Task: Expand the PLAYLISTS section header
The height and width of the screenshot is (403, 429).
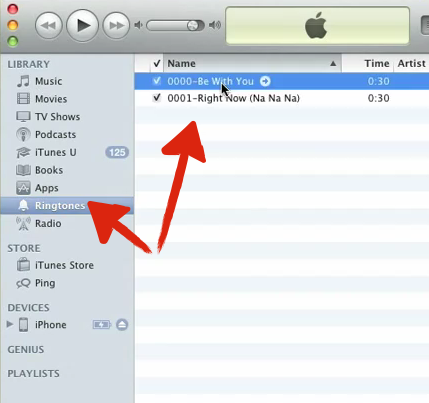Action: (33, 374)
